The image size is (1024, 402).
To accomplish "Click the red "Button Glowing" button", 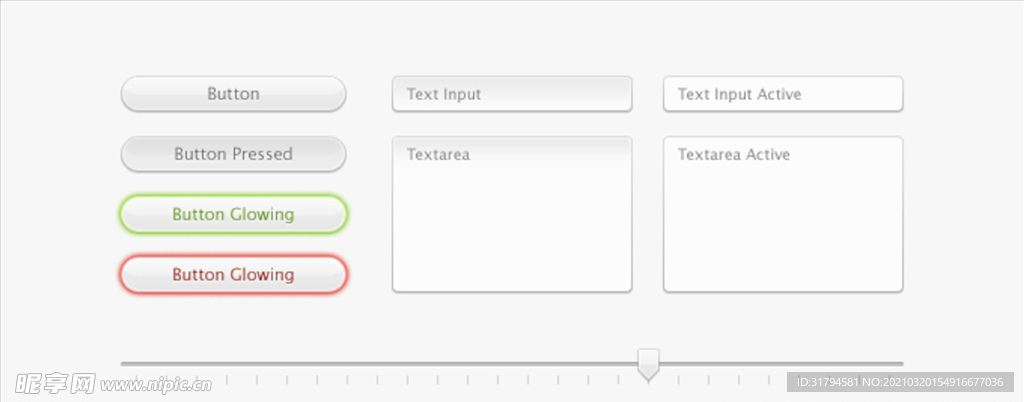I will click(x=233, y=274).
